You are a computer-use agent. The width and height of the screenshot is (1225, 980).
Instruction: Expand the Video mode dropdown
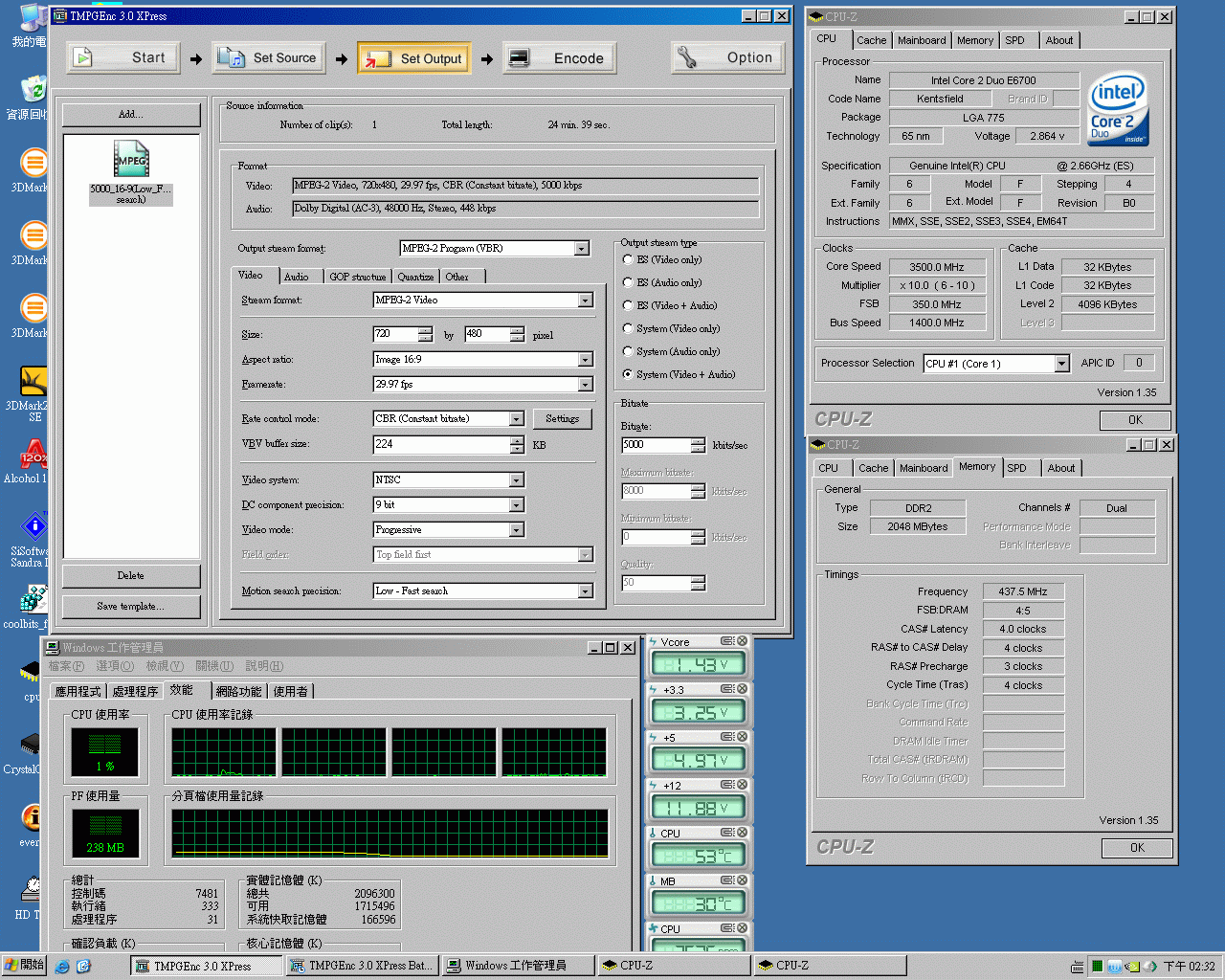coord(517,529)
